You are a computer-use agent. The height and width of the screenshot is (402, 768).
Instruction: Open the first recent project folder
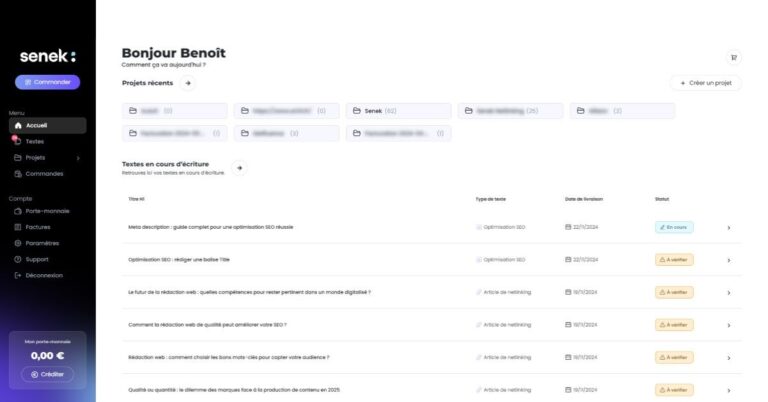point(175,111)
